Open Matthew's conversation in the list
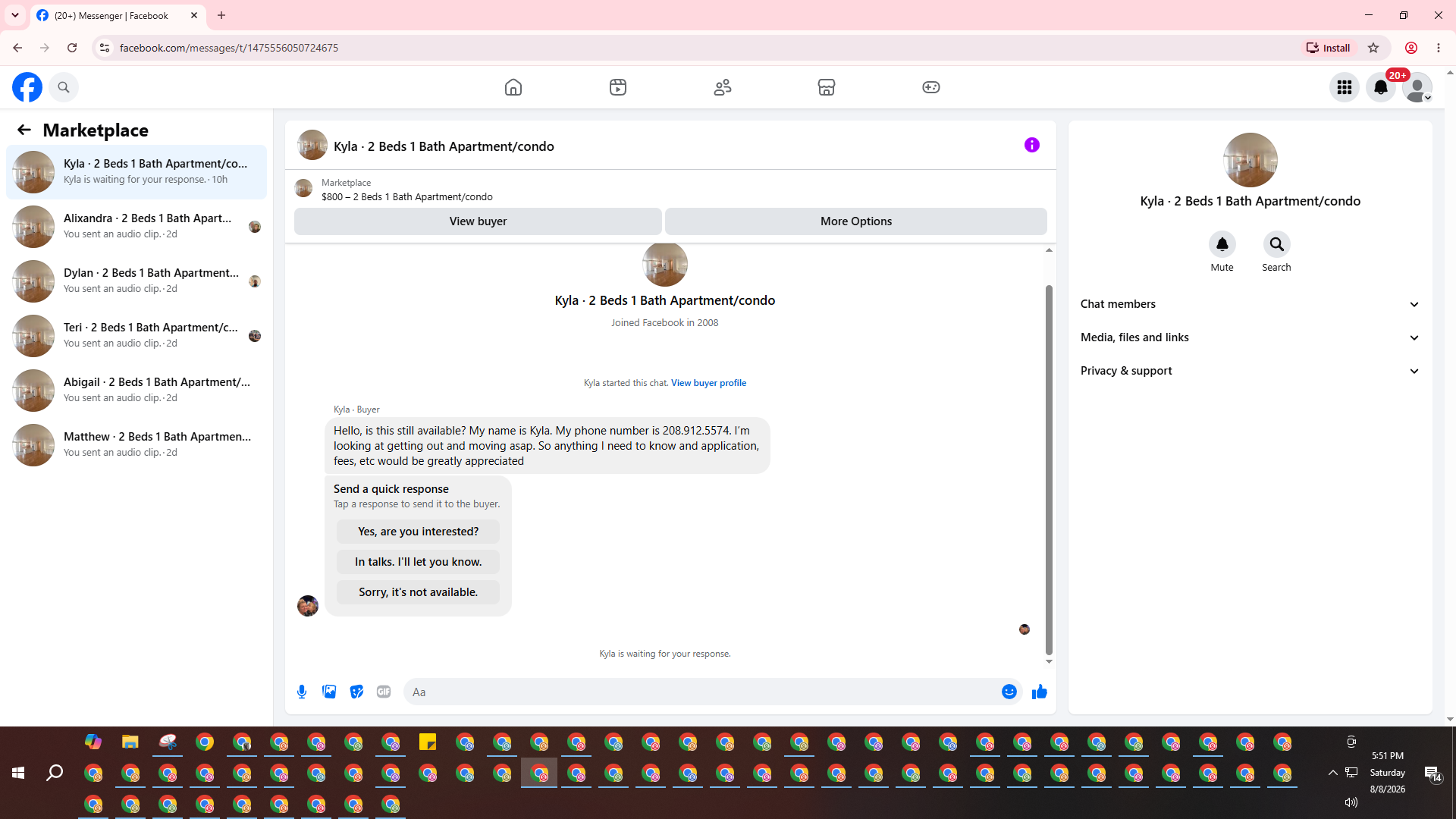 coord(136,445)
